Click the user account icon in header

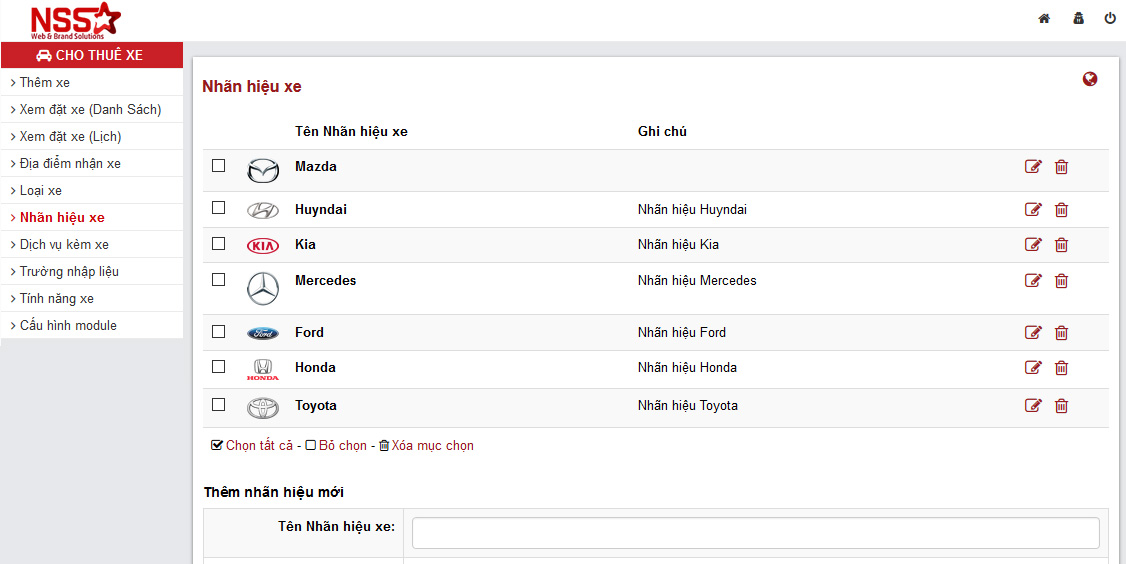tap(1078, 18)
